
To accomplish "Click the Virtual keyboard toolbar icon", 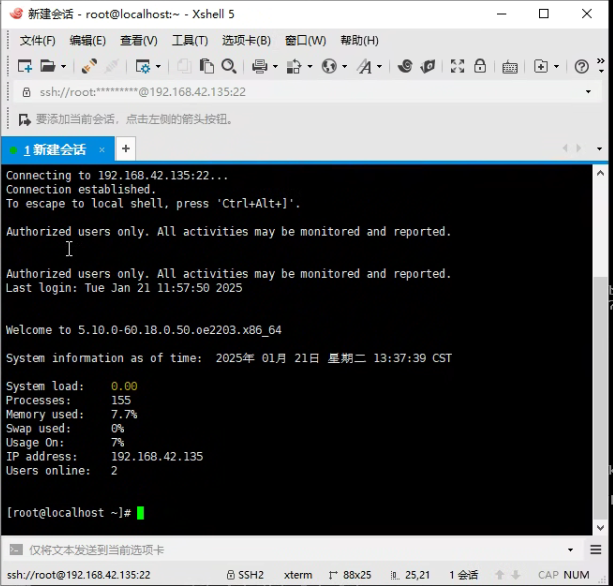I will (x=510, y=67).
